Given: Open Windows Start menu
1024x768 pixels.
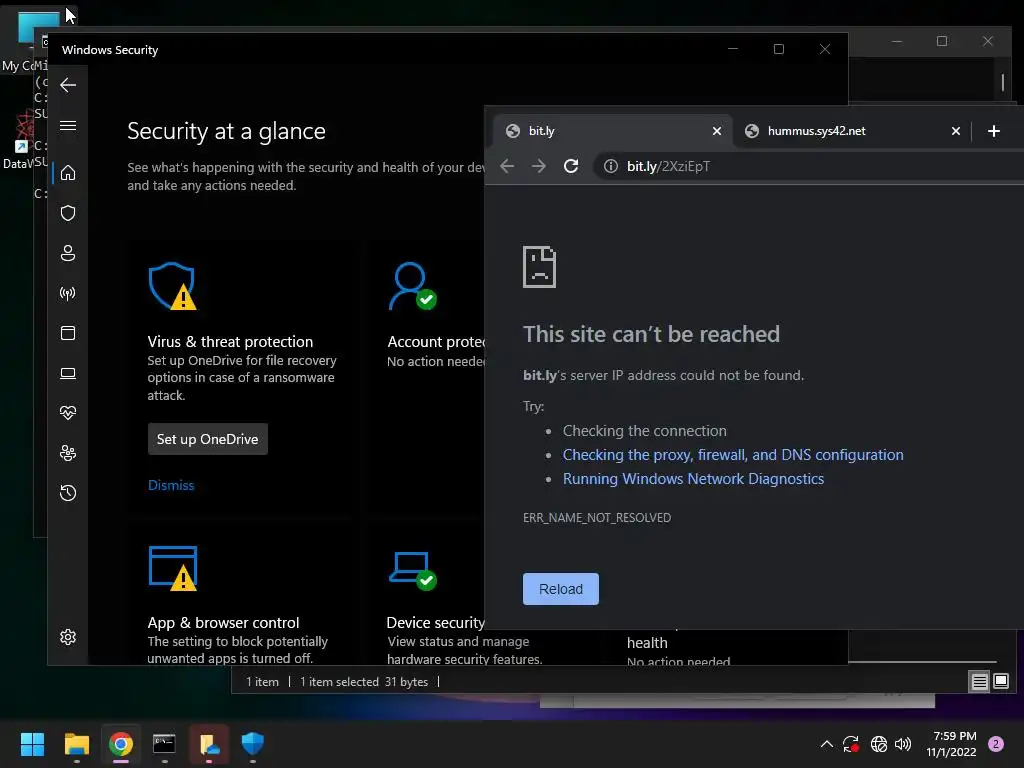Looking at the screenshot, I should (32, 744).
